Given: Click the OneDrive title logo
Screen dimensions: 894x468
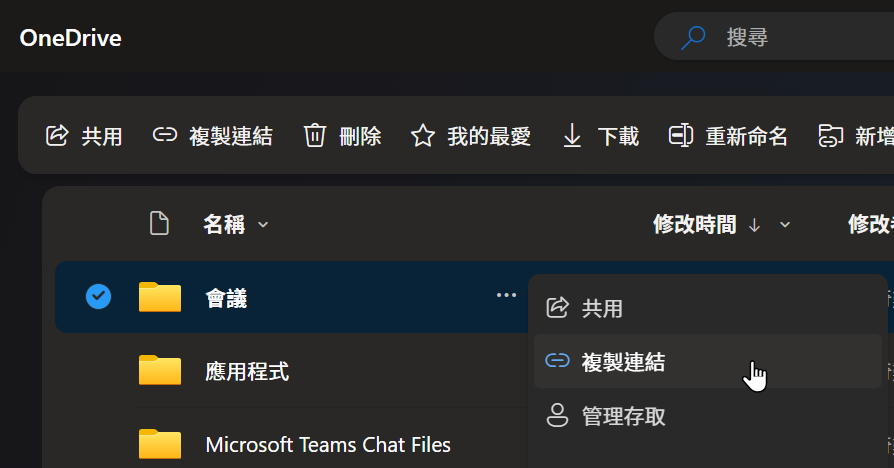Looking at the screenshot, I should coord(71,38).
